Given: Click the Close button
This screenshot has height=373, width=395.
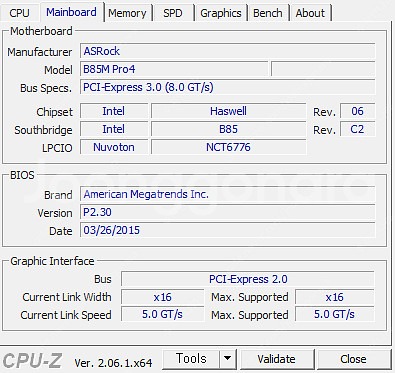Looking at the screenshot, I should [x=353, y=359].
